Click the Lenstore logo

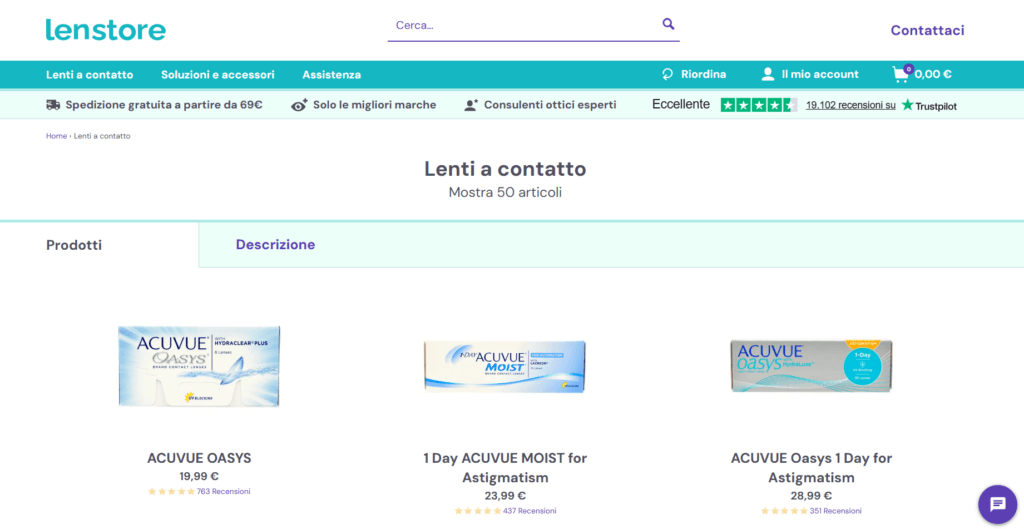click(x=106, y=30)
